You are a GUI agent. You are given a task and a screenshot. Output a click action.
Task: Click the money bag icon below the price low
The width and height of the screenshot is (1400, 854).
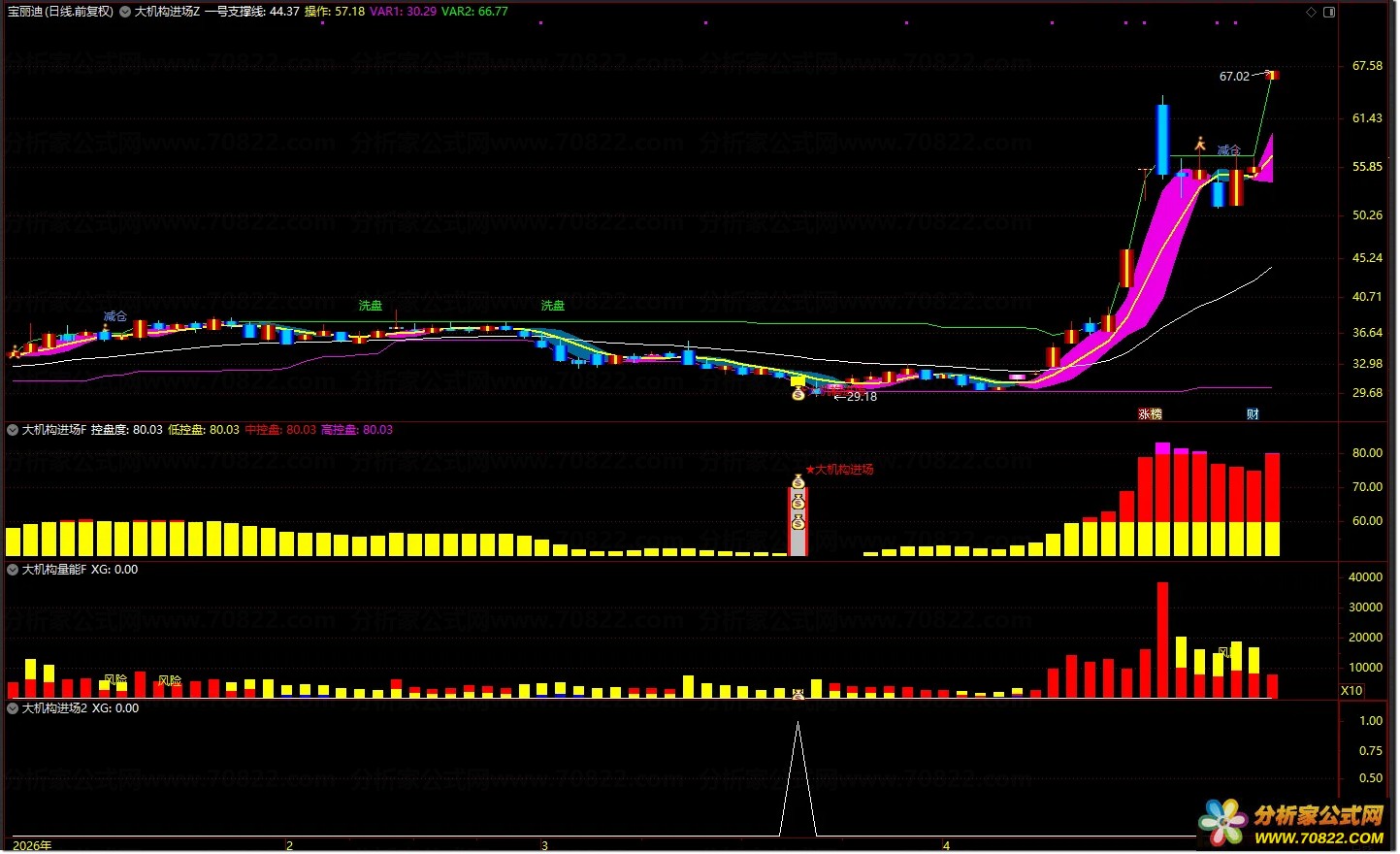(x=798, y=394)
